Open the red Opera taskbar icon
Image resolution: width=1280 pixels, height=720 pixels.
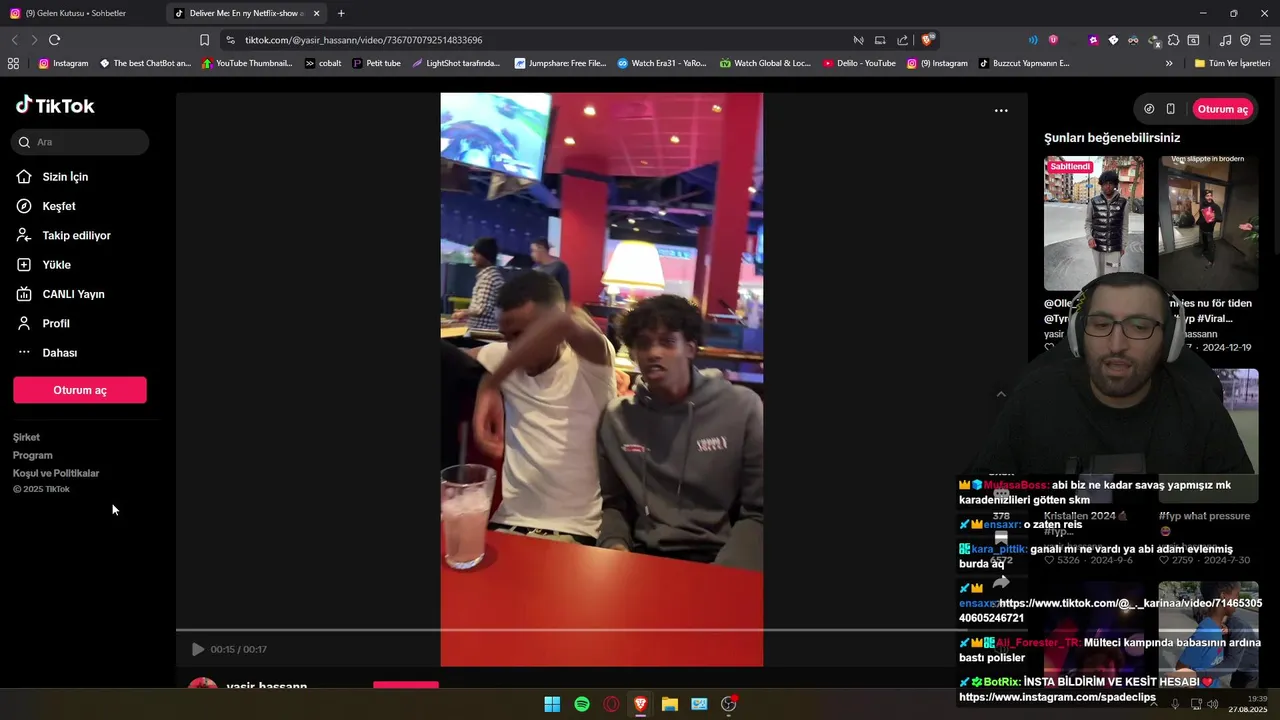click(611, 704)
